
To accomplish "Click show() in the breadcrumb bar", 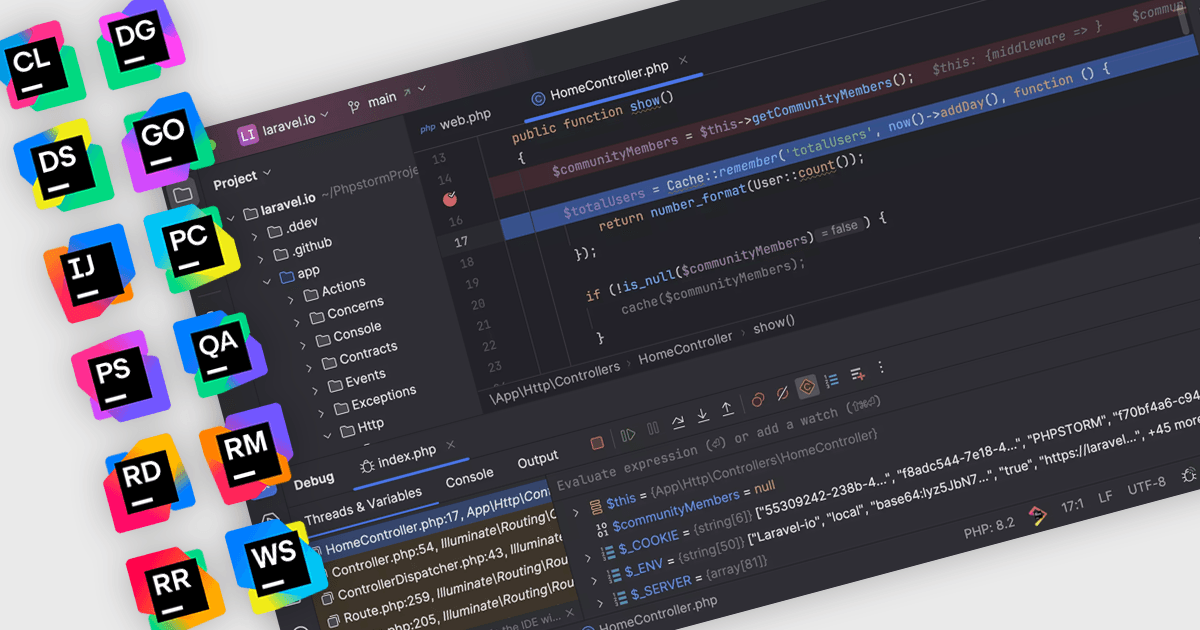I will pos(774,325).
